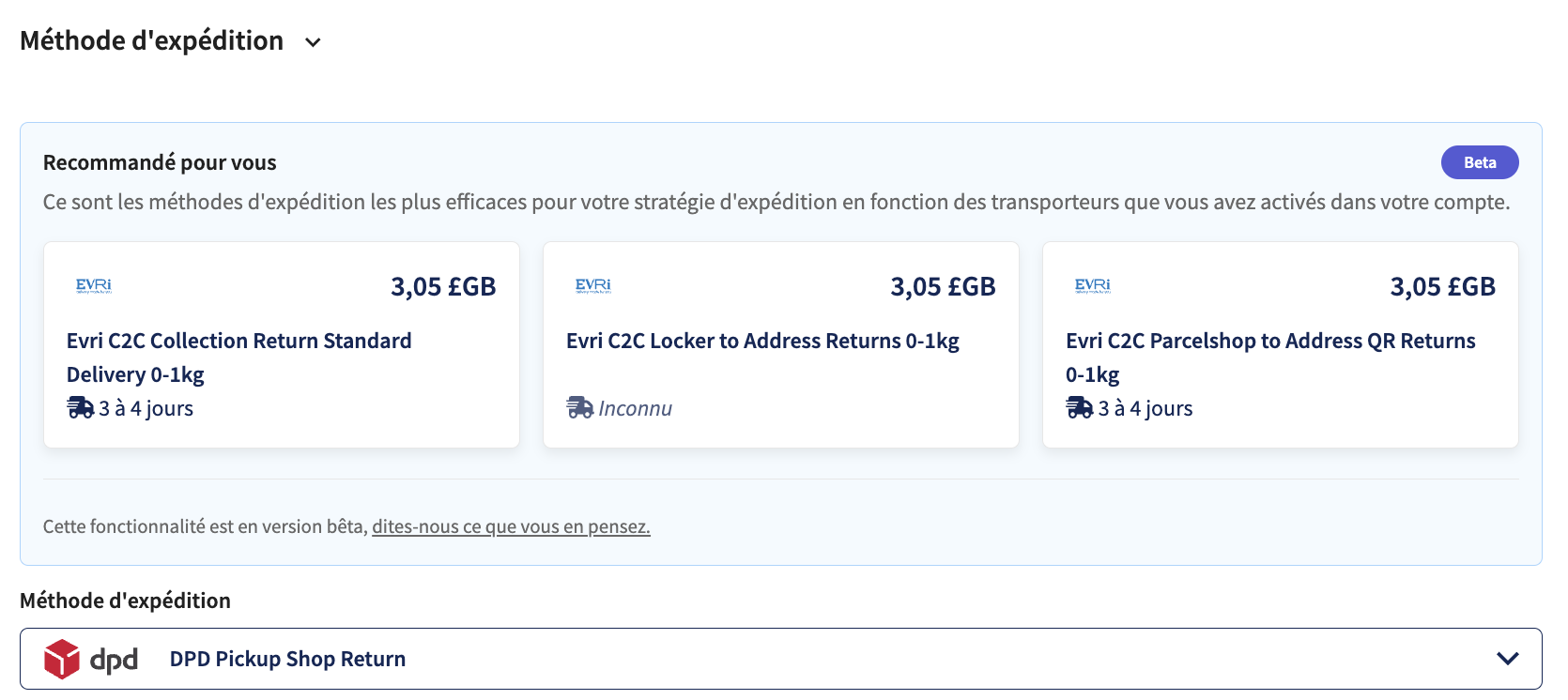Click the Evri logo on Parcelshop QR Returns card
1568x700 pixels.
pos(1093,285)
